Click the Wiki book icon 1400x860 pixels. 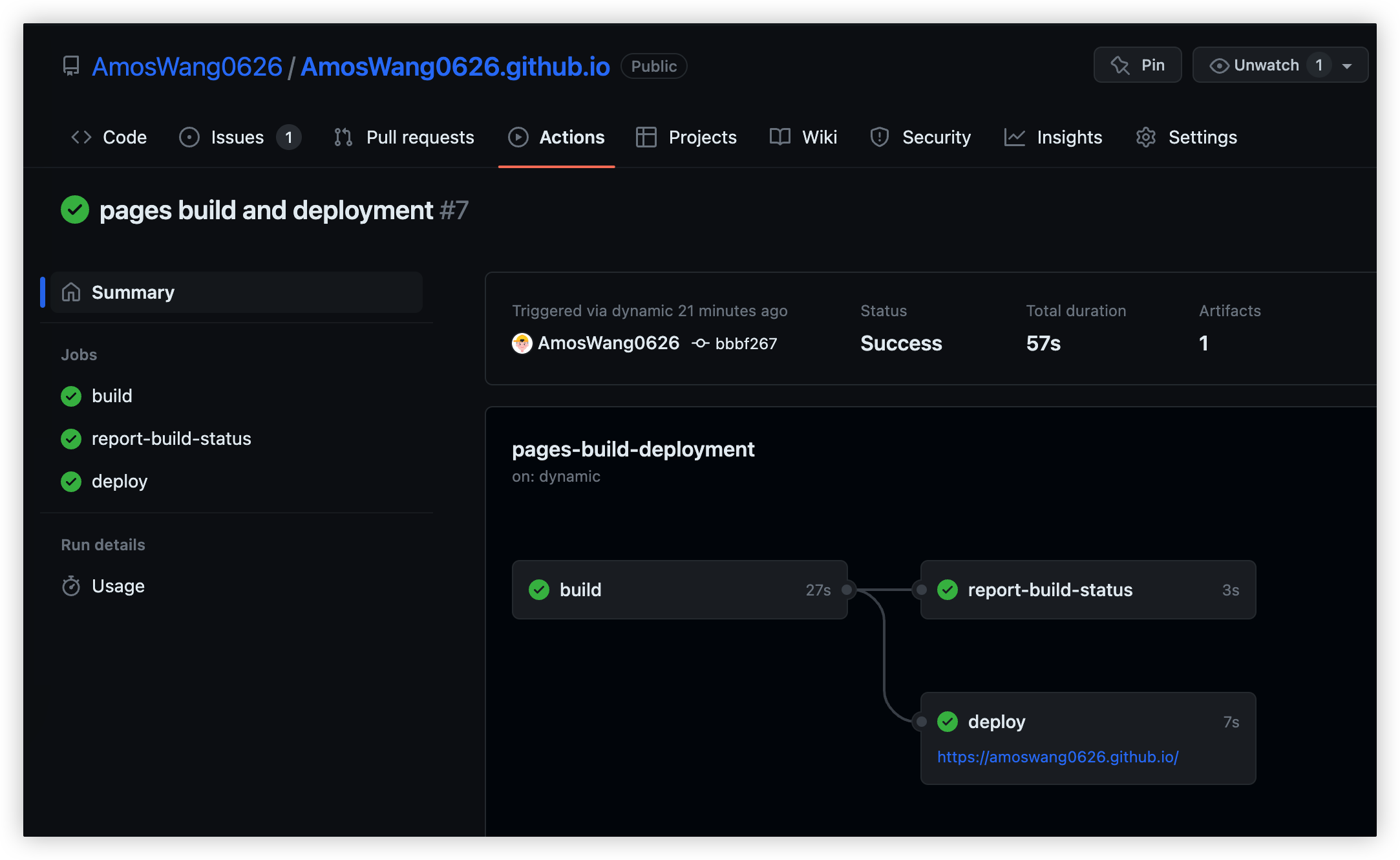coord(780,137)
